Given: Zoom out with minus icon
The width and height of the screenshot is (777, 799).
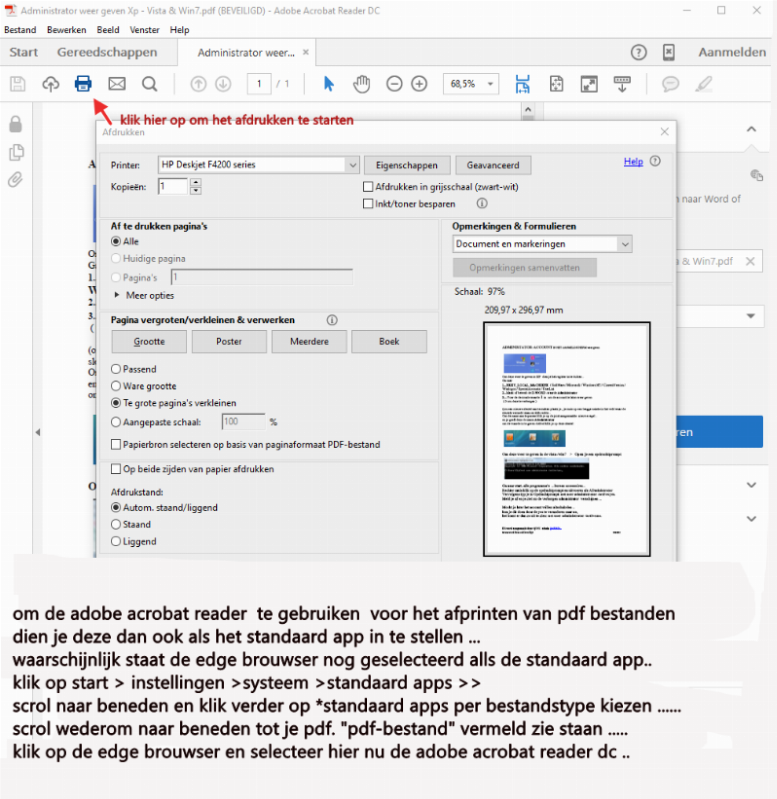Looking at the screenshot, I should [x=394, y=84].
